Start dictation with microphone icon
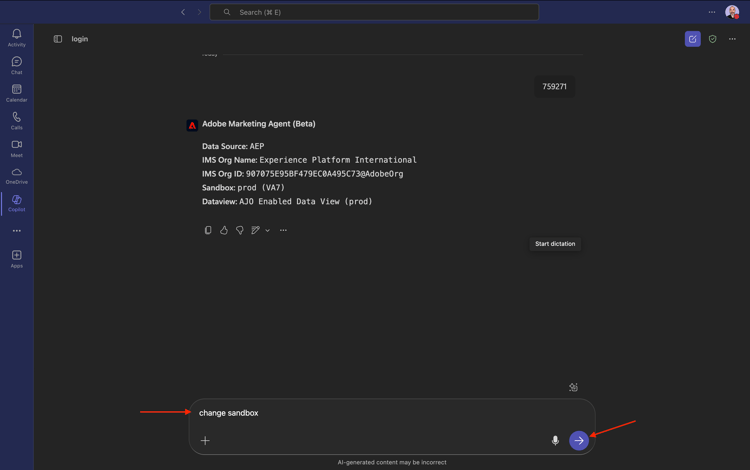The height and width of the screenshot is (470, 750). tap(555, 440)
